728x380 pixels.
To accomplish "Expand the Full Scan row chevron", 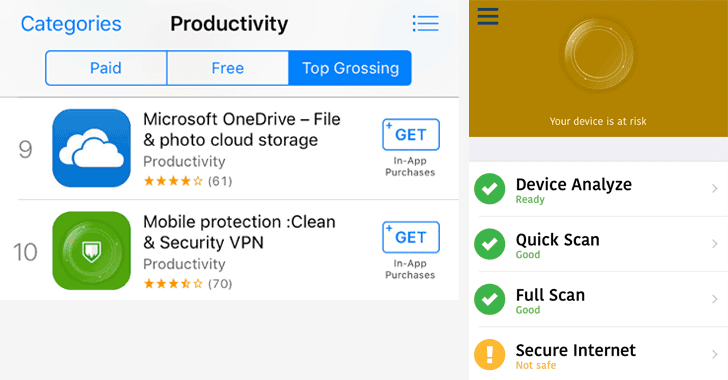I will (715, 299).
